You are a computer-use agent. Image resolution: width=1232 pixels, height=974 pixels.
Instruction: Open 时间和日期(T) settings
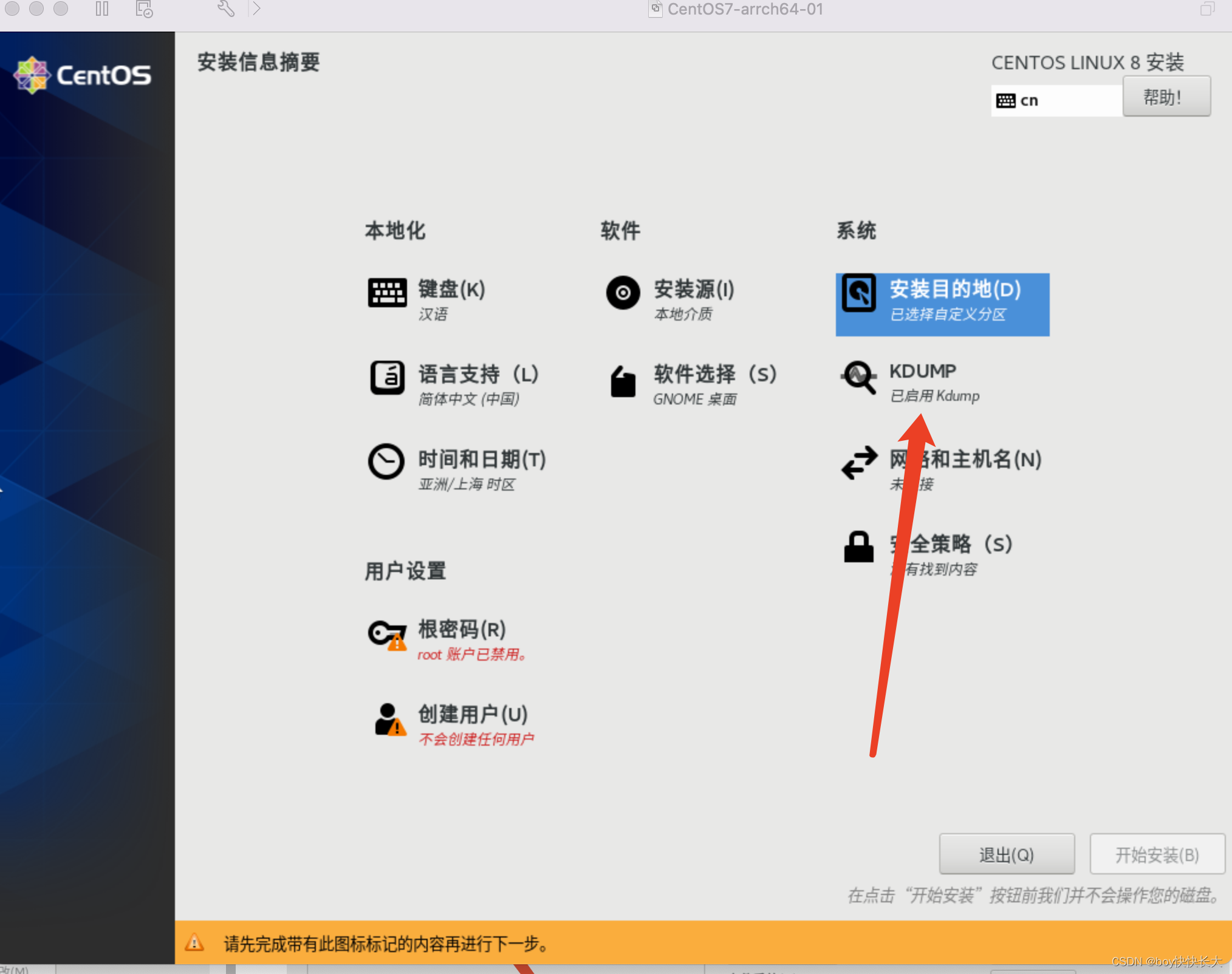(x=482, y=459)
